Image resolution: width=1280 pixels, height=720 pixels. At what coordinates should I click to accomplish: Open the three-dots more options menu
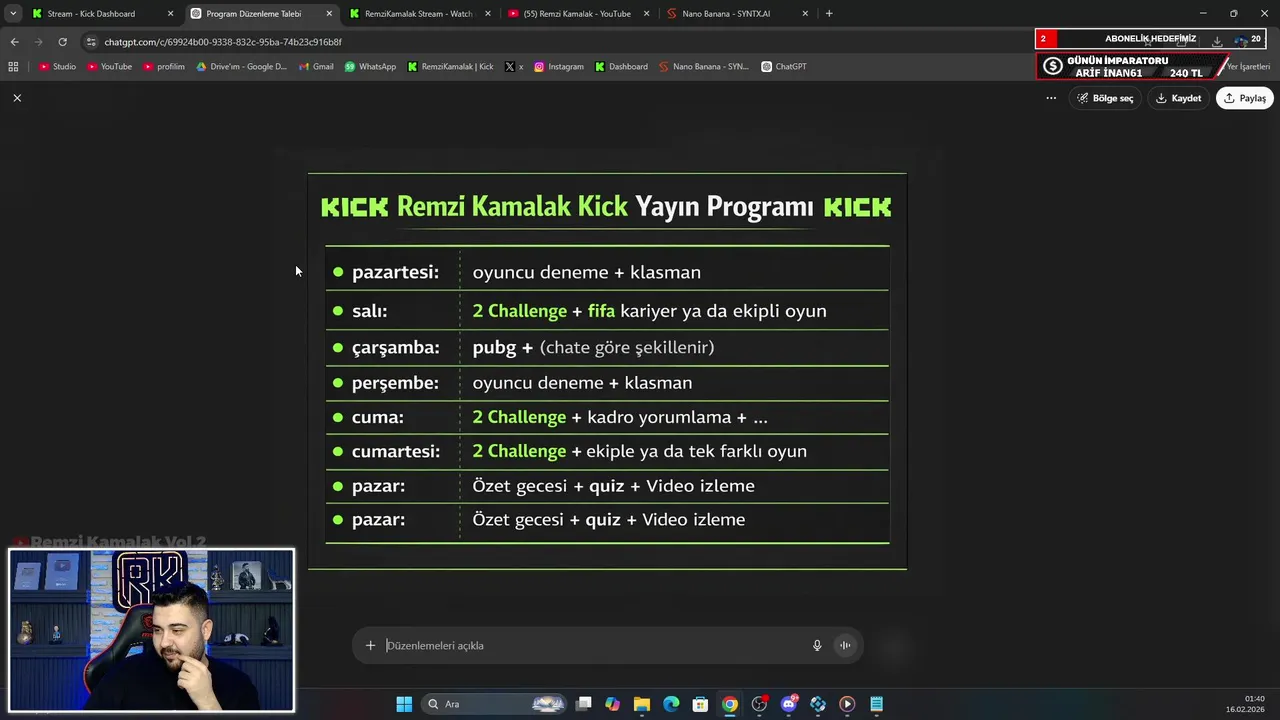1051,98
